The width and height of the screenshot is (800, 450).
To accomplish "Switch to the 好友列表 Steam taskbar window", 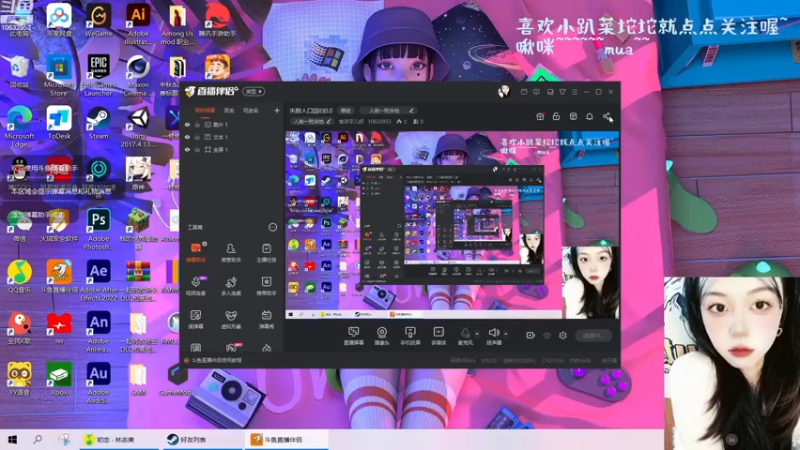I will tap(203, 439).
